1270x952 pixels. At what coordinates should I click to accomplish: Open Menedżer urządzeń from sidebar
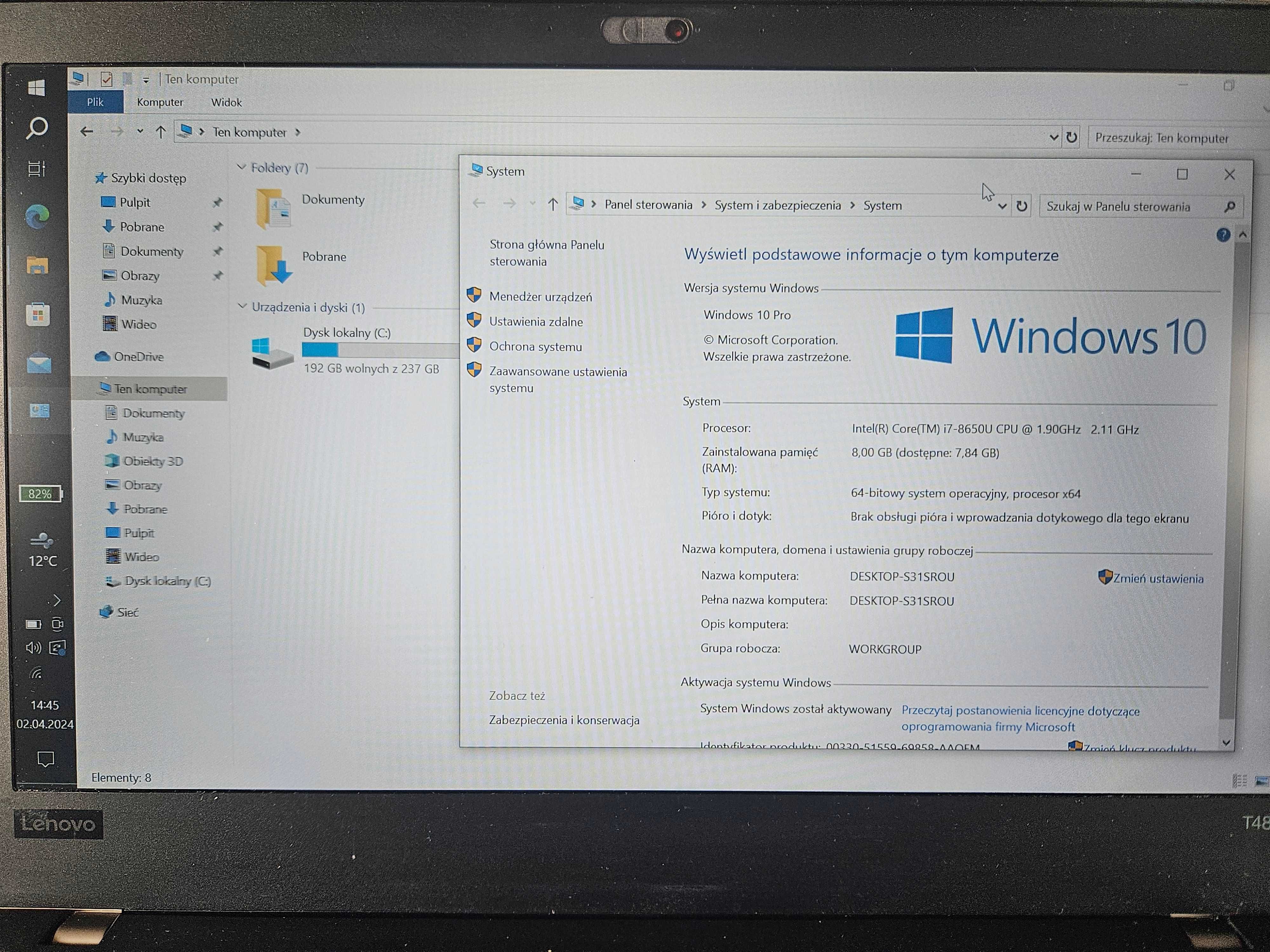click(x=541, y=297)
